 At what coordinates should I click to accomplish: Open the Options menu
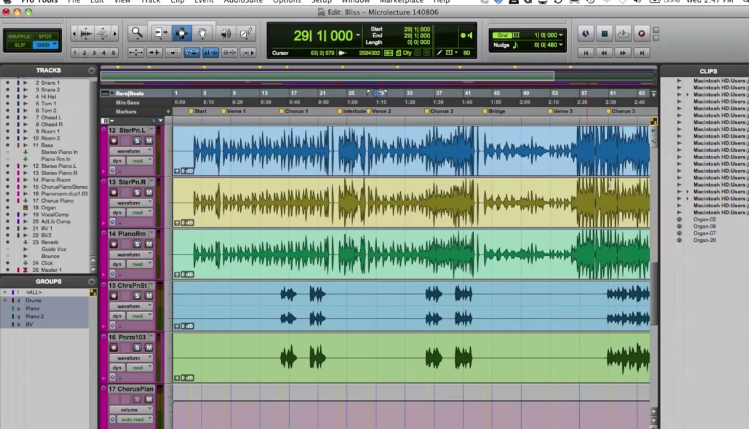tap(287, 2)
